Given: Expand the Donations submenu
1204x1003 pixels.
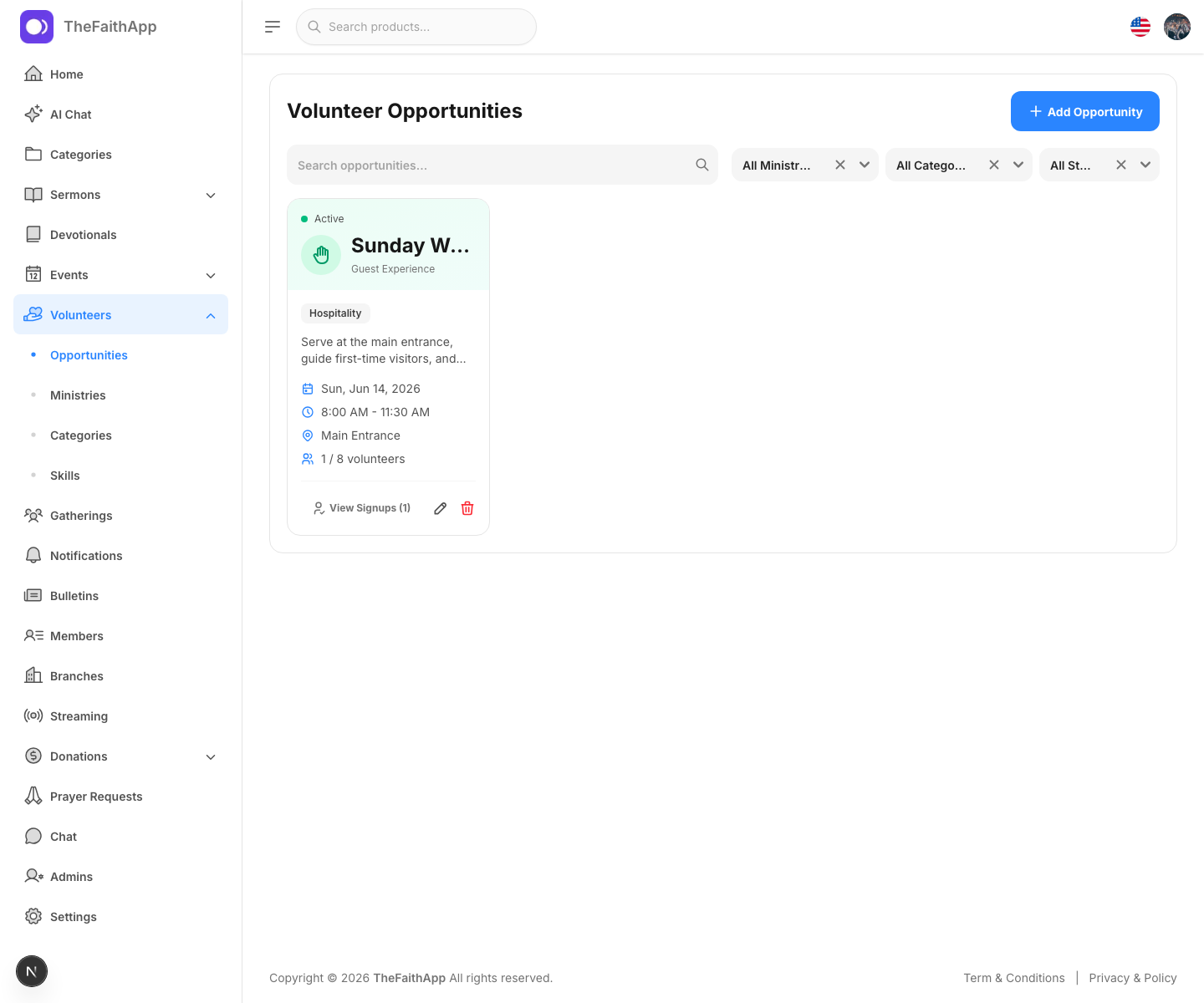Looking at the screenshot, I should coord(211,756).
